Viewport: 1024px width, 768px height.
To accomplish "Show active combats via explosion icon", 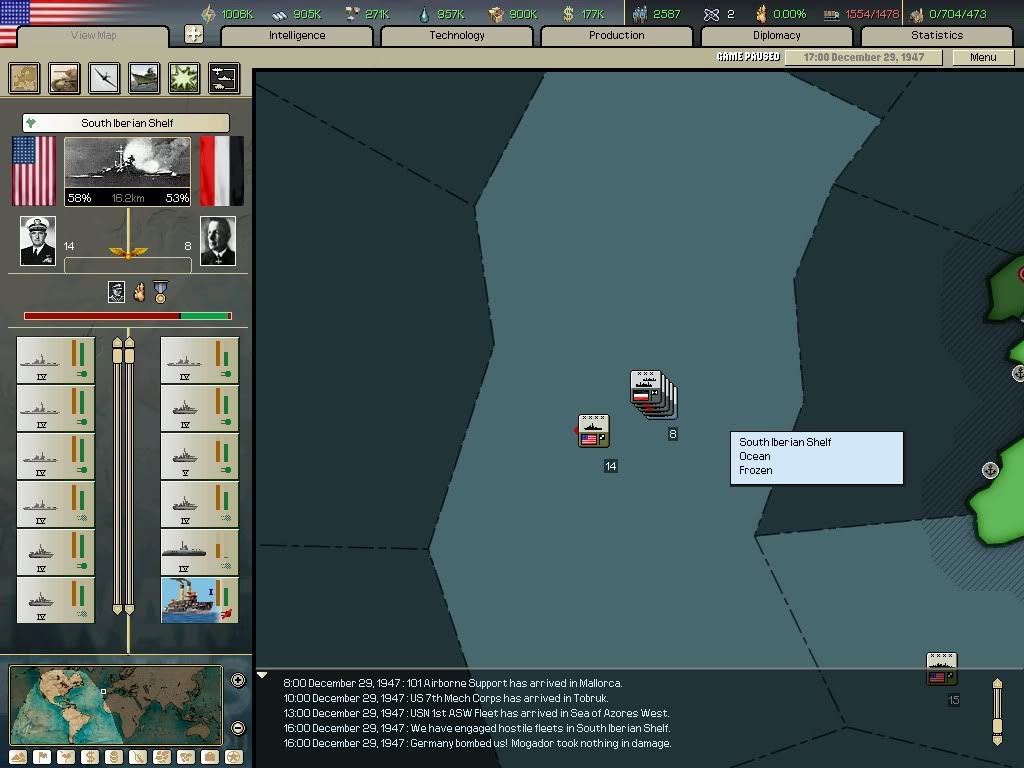I will click(x=184, y=78).
